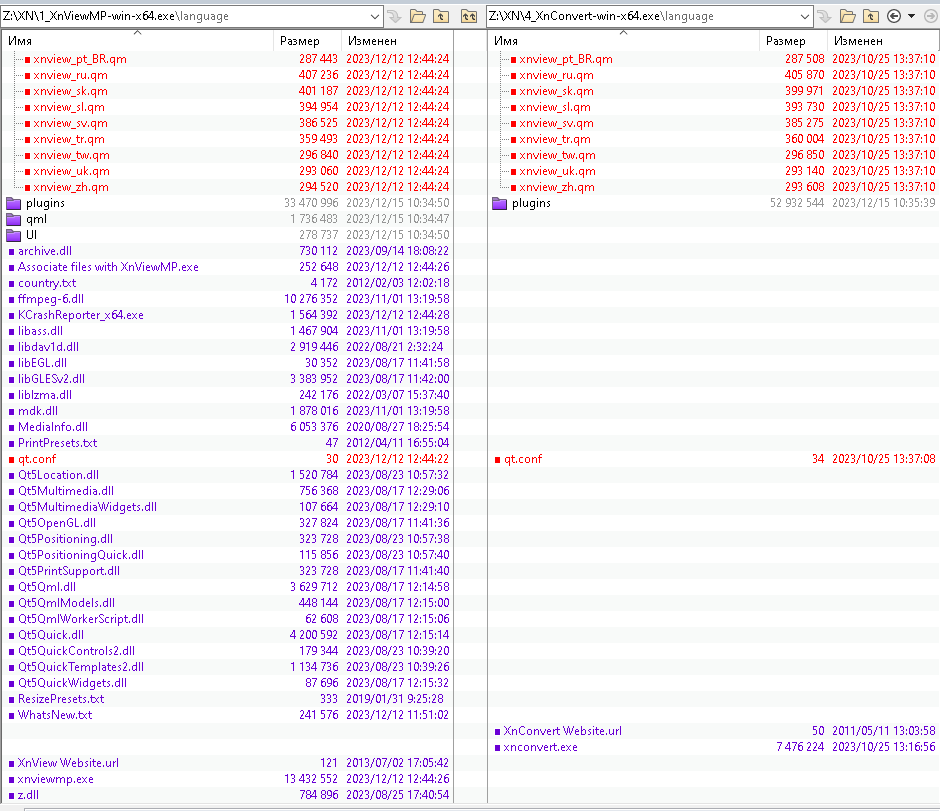The width and height of the screenshot is (940, 811).
Task: Expand the left path dropdown
Action: point(375,16)
